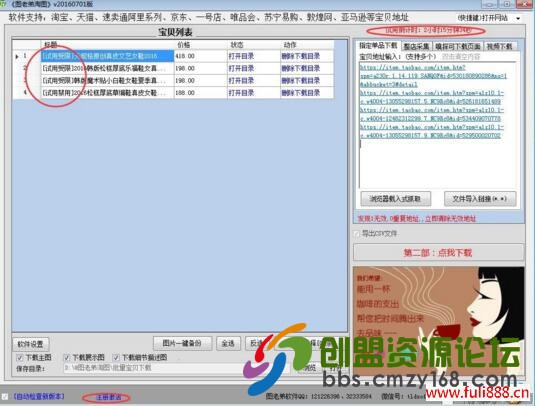Click the 全选 button
Image resolution: width=535 pixels, height=406 pixels.
pyautogui.click(x=228, y=343)
